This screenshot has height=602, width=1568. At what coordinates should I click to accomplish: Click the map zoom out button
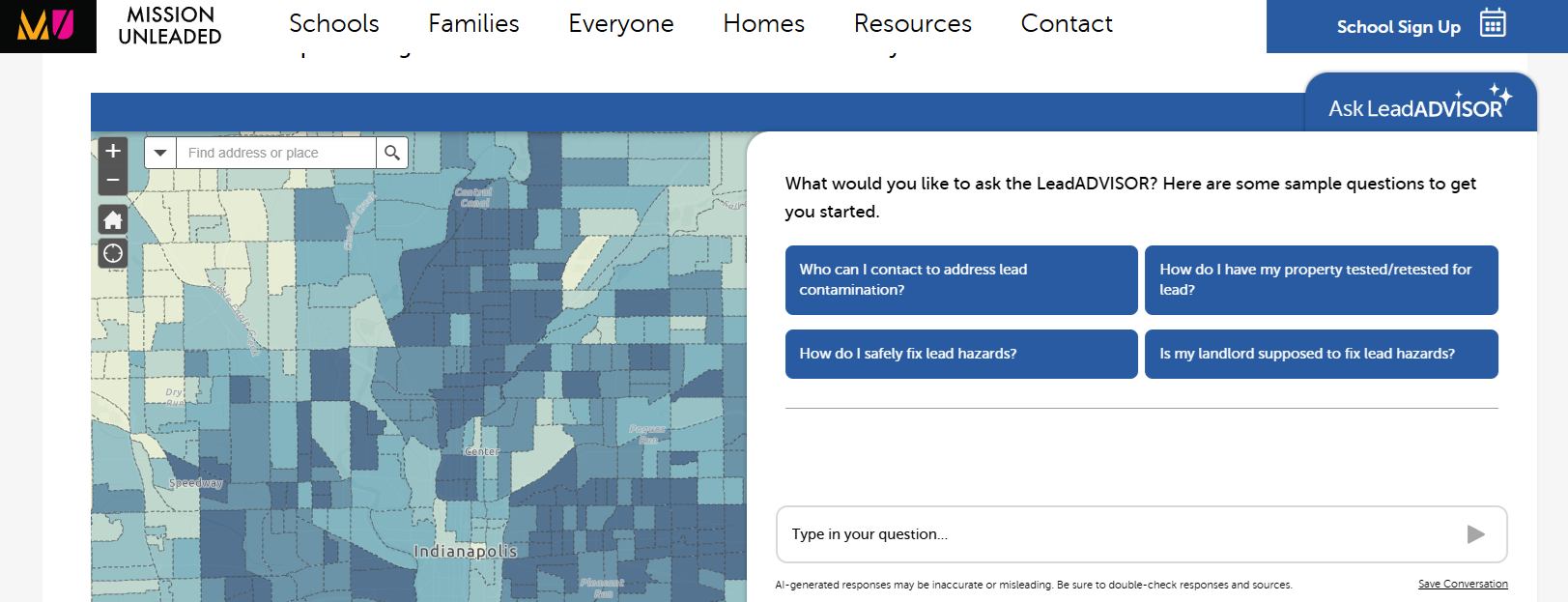tap(113, 180)
